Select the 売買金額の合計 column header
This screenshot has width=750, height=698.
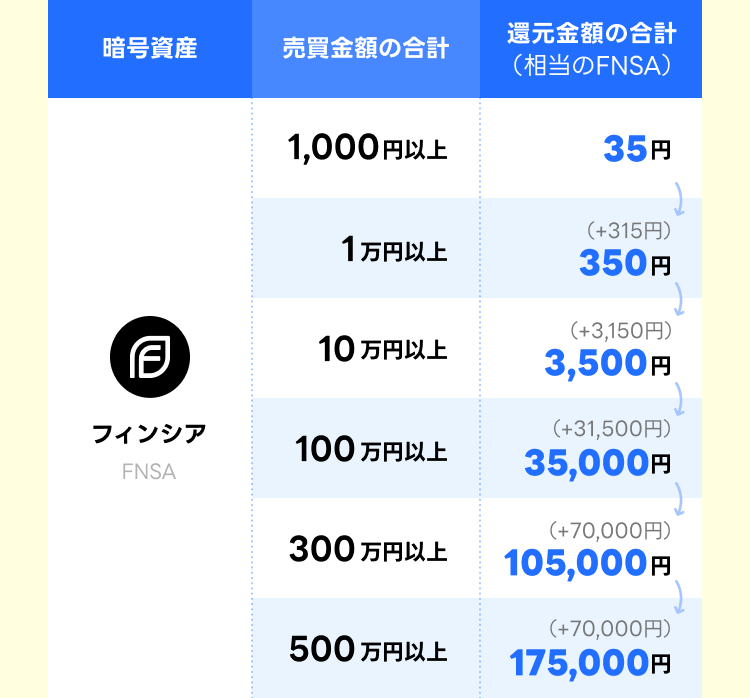[366, 48]
